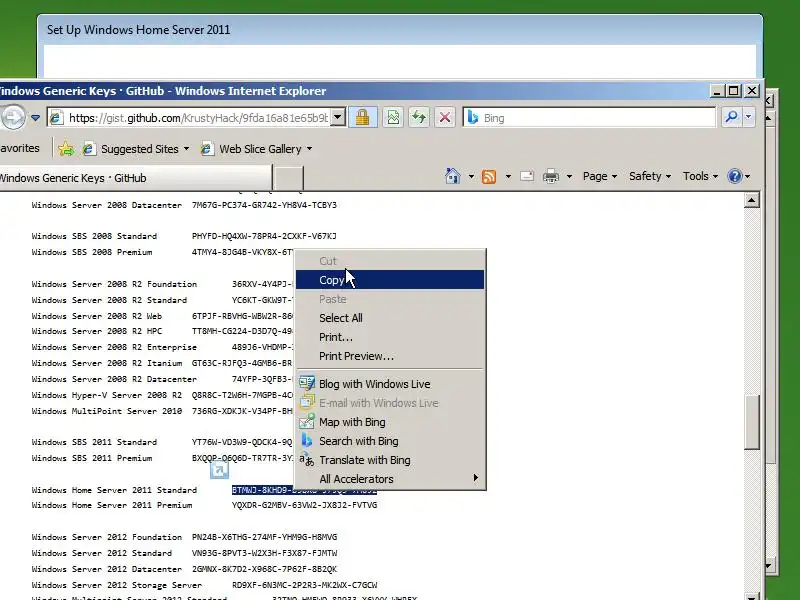800x600 pixels.
Task: Choose Print... in the context menu
Action: point(390,337)
